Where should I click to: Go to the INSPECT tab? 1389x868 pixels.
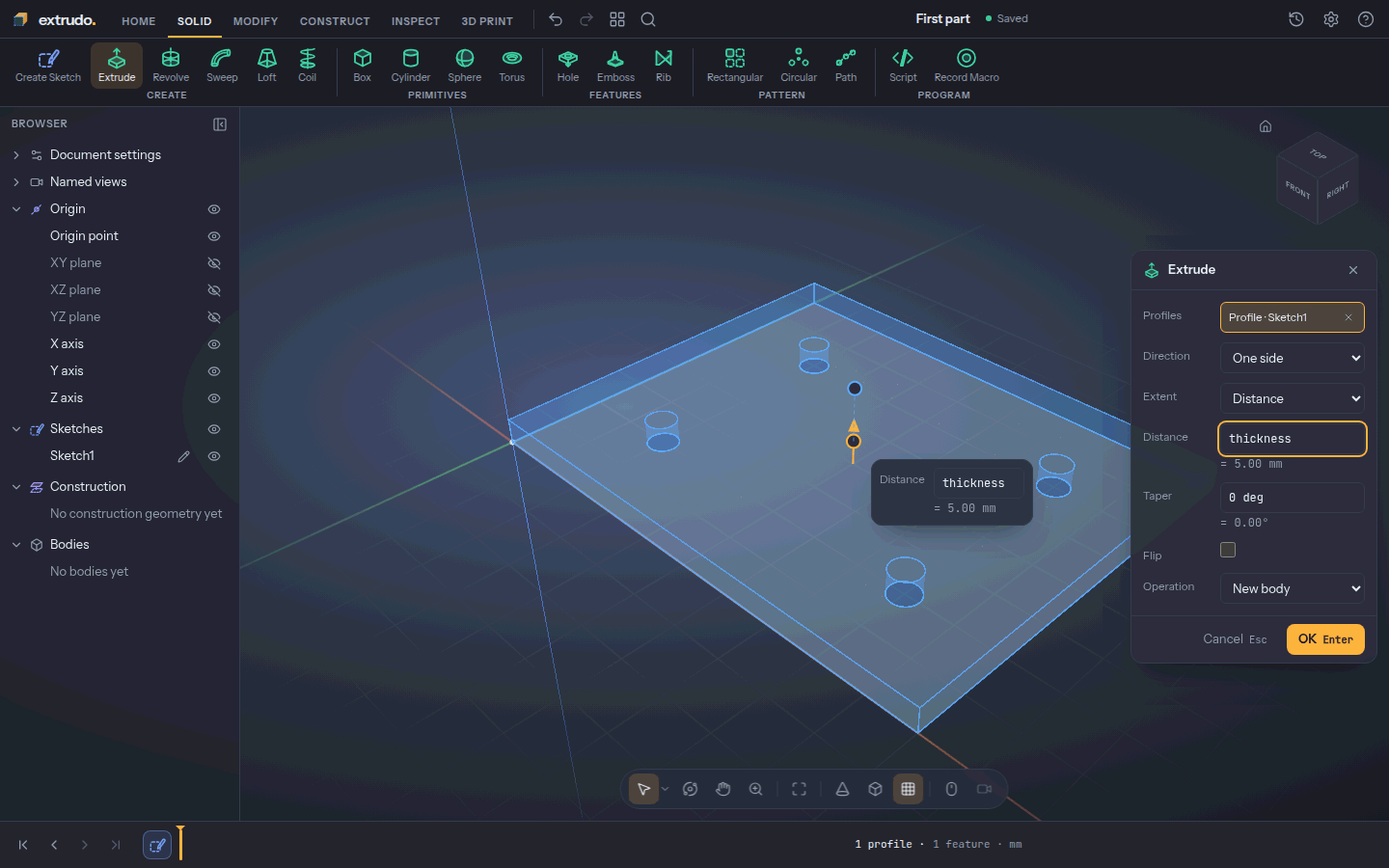[x=416, y=20]
